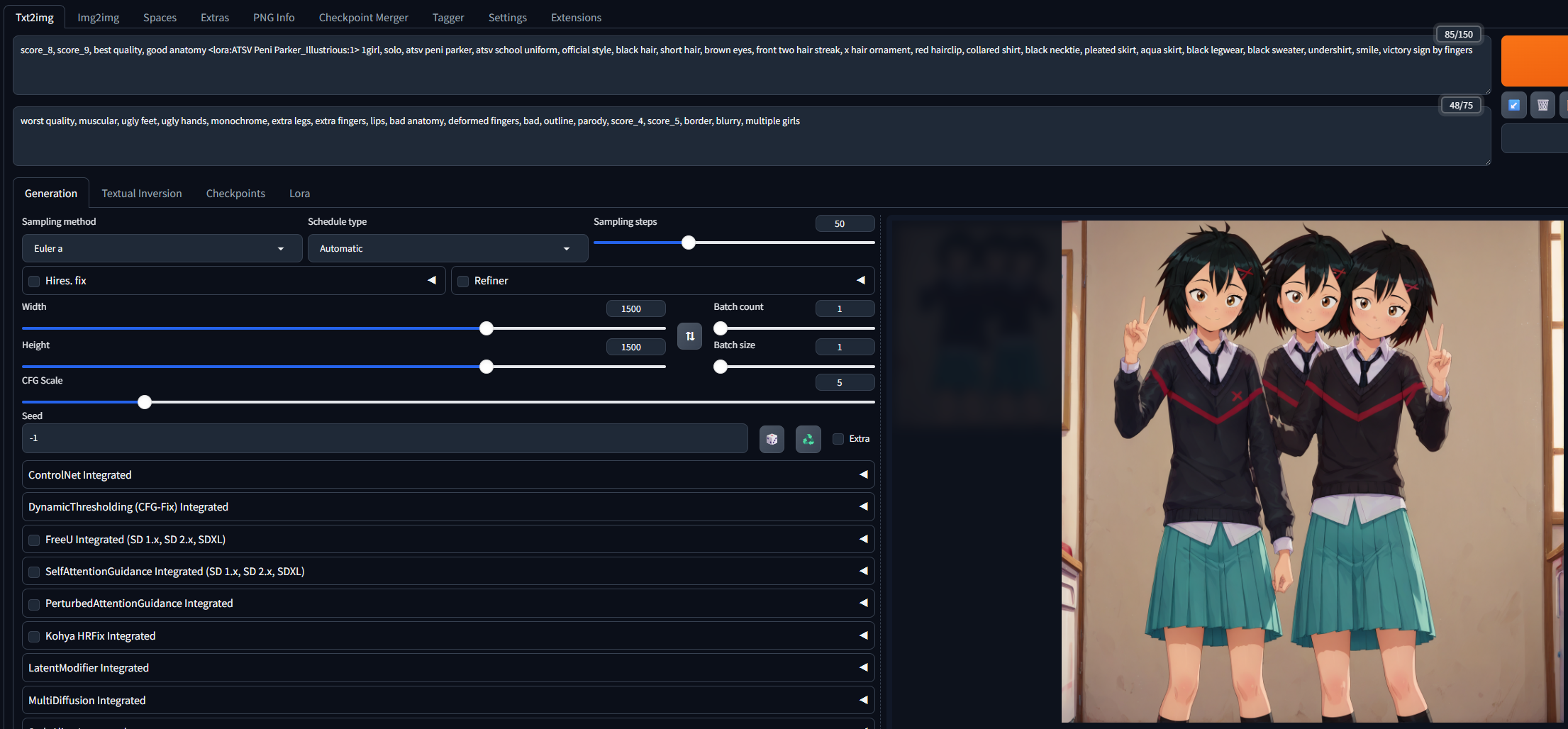
Task: Click the swap width and height button
Action: click(689, 336)
